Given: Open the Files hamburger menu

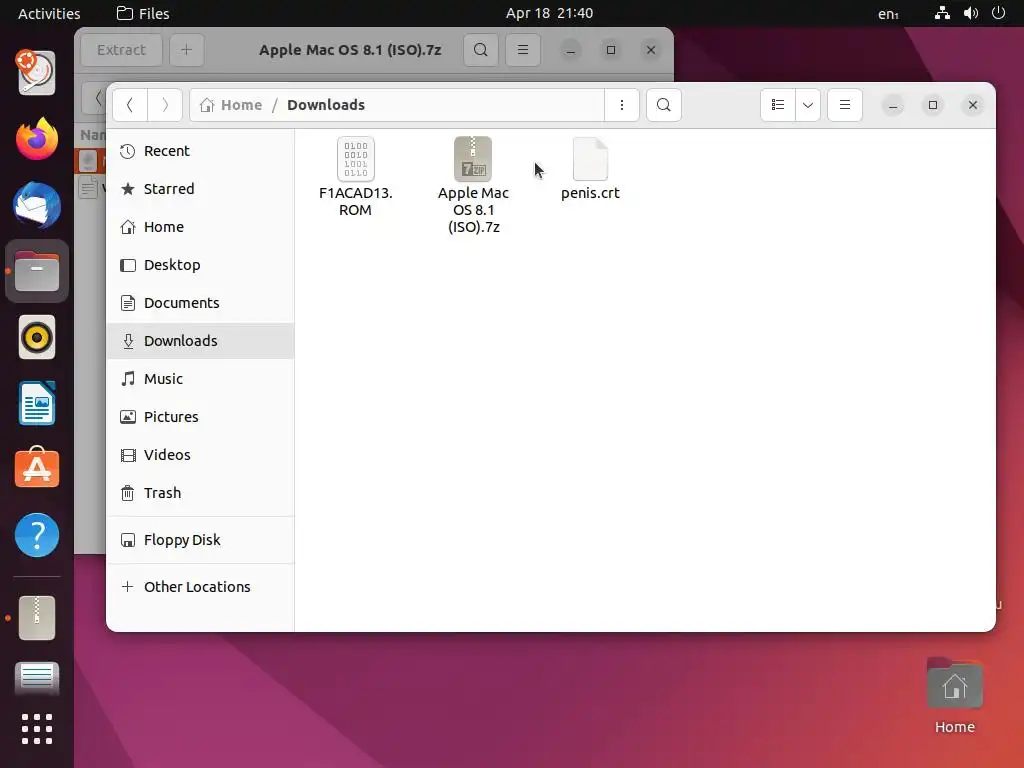Looking at the screenshot, I should point(844,105).
